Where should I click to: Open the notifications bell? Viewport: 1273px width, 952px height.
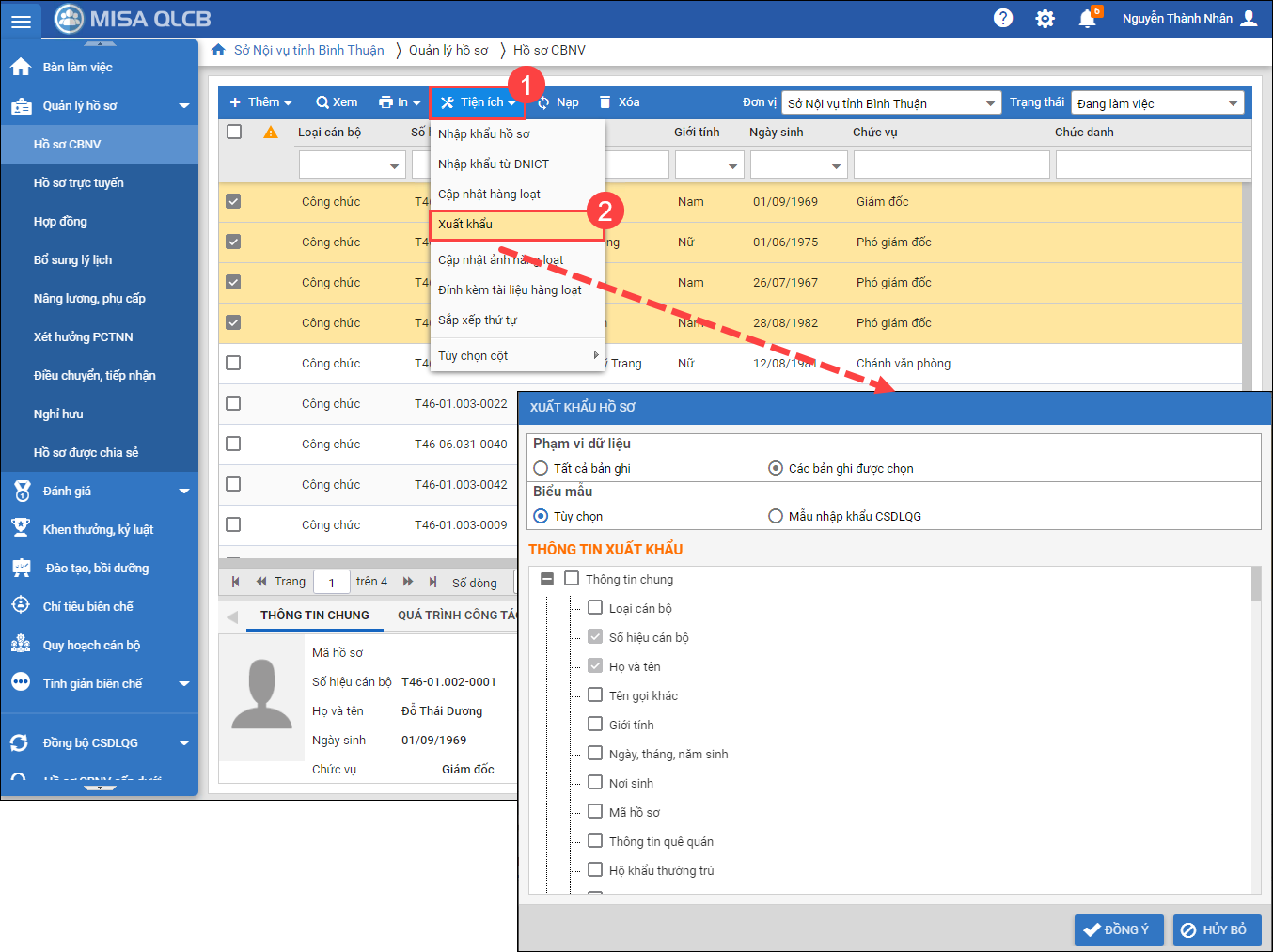(1087, 19)
